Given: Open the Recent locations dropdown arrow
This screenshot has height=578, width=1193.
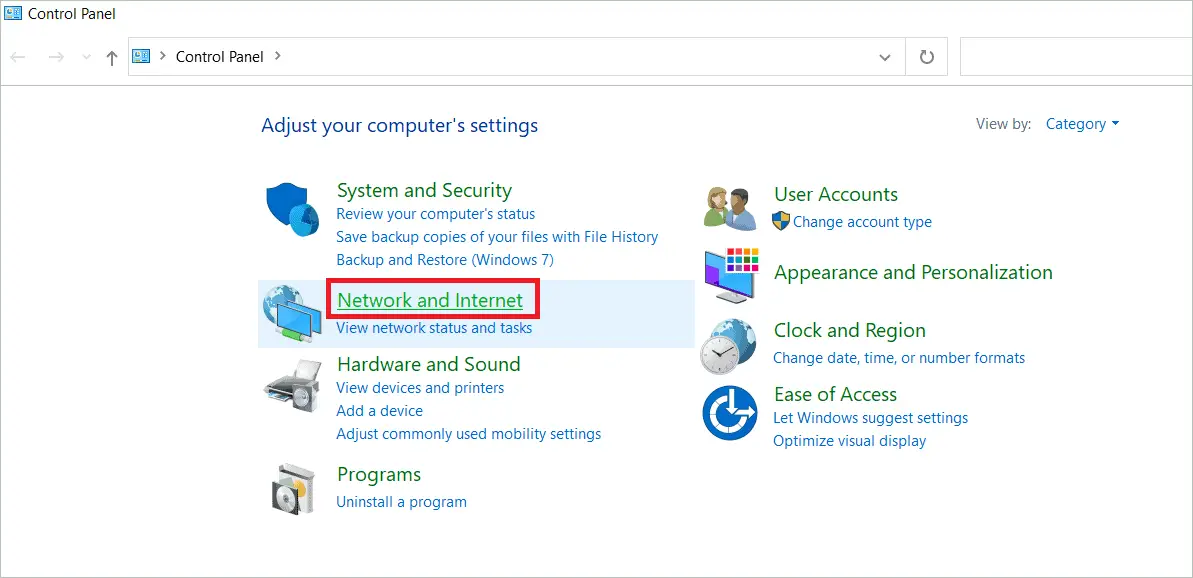Looking at the screenshot, I should (x=86, y=58).
